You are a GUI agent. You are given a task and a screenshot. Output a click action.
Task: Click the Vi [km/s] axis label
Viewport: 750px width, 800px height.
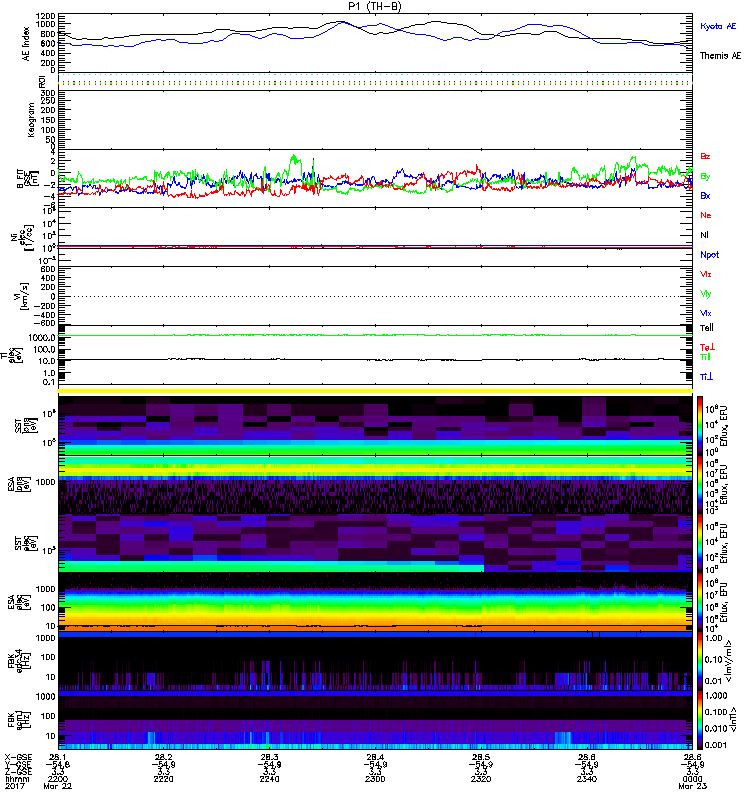[22, 296]
